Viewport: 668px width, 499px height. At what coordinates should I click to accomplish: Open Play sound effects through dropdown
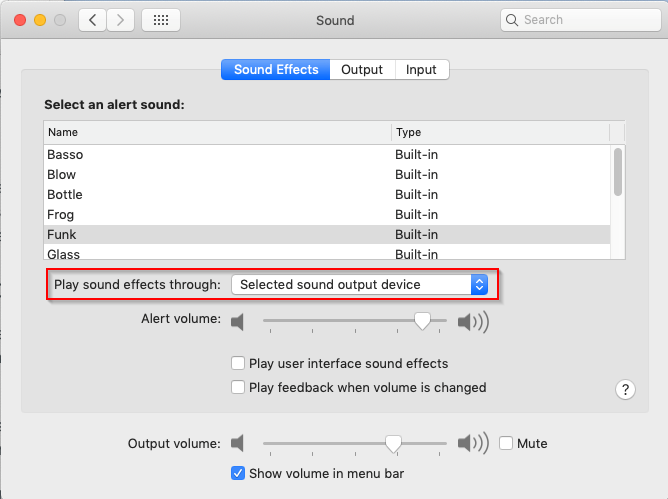(x=360, y=284)
